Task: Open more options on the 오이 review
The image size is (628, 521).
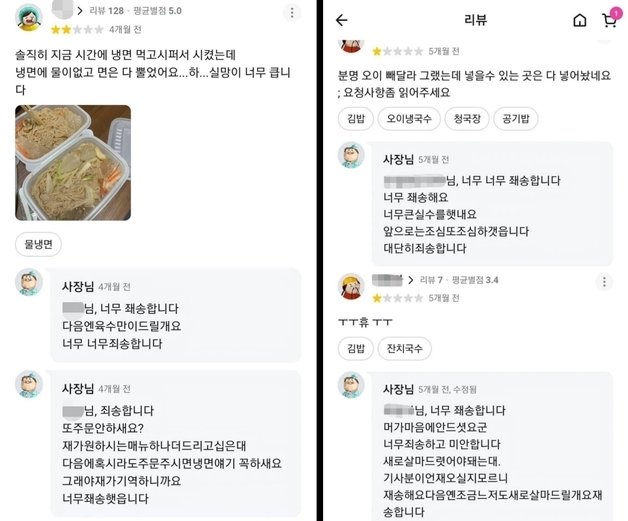Action: 610,48
